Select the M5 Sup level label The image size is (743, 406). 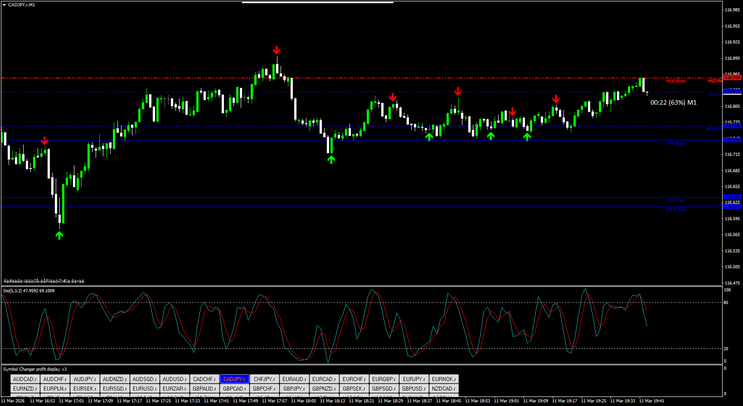(x=676, y=200)
